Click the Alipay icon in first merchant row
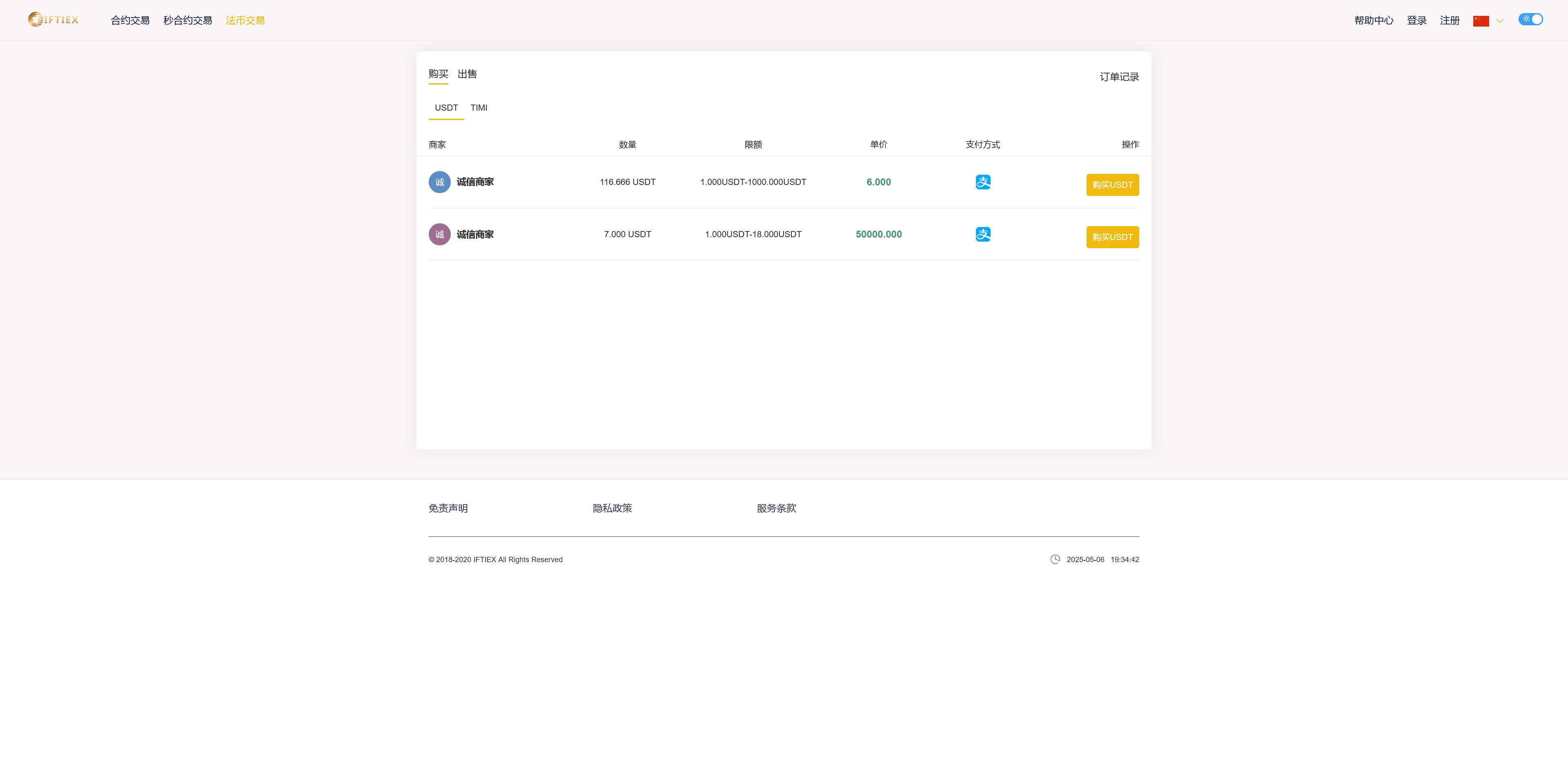Viewport: 1568px width, 783px height. click(x=982, y=182)
